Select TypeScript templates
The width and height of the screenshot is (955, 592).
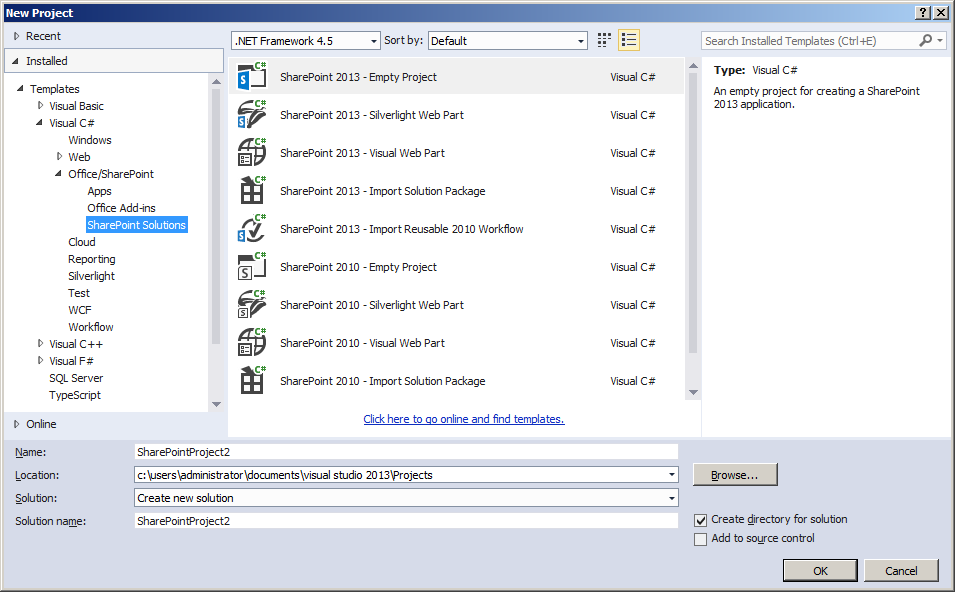pyautogui.click(x=75, y=395)
